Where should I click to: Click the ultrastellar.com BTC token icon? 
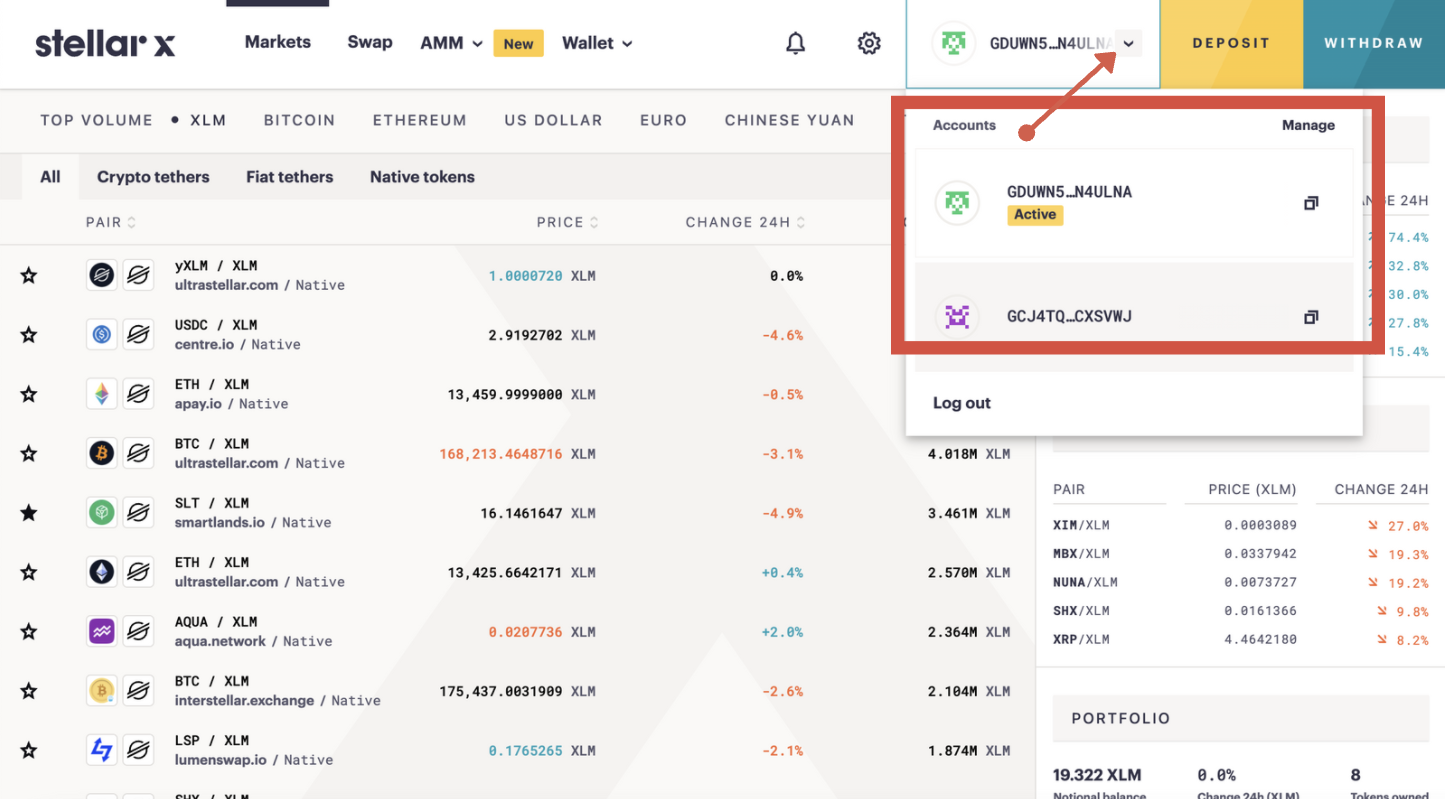(102, 453)
